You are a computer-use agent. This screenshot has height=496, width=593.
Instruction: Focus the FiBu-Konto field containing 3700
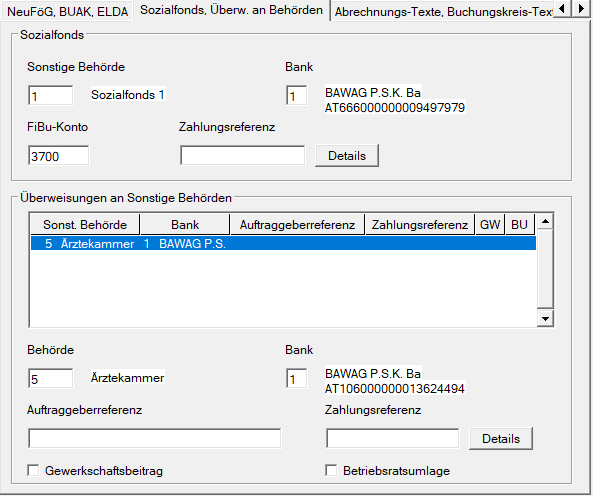click(x=59, y=156)
